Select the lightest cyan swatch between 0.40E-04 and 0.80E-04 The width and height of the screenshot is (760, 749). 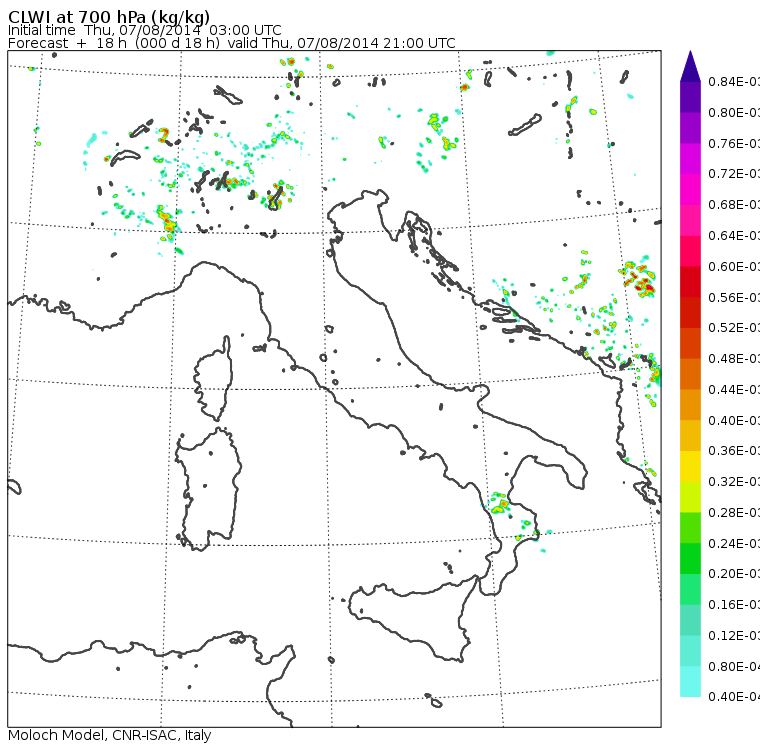[690, 682]
